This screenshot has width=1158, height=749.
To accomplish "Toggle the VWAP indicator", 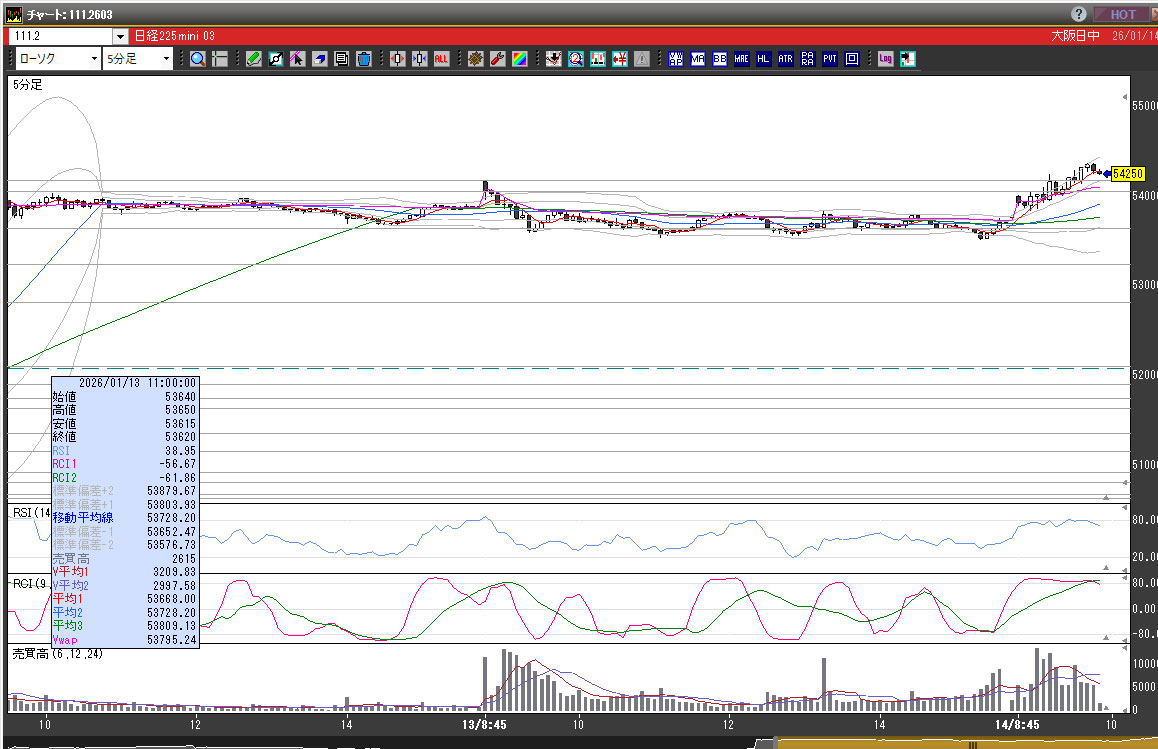I will coord(676,59).
